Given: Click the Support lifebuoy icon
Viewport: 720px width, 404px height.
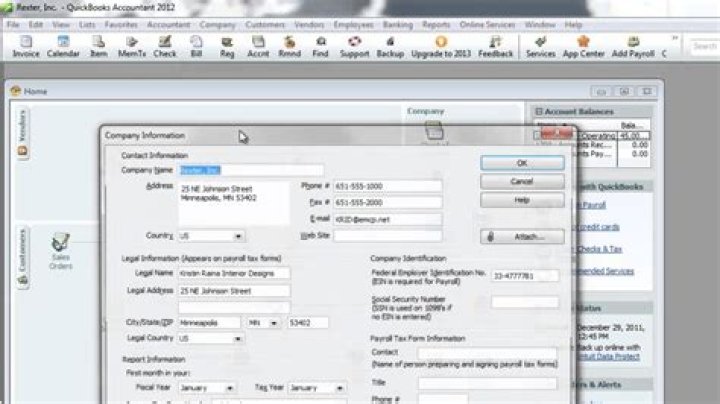Looking at the screenshot, I should coord(354,45).
